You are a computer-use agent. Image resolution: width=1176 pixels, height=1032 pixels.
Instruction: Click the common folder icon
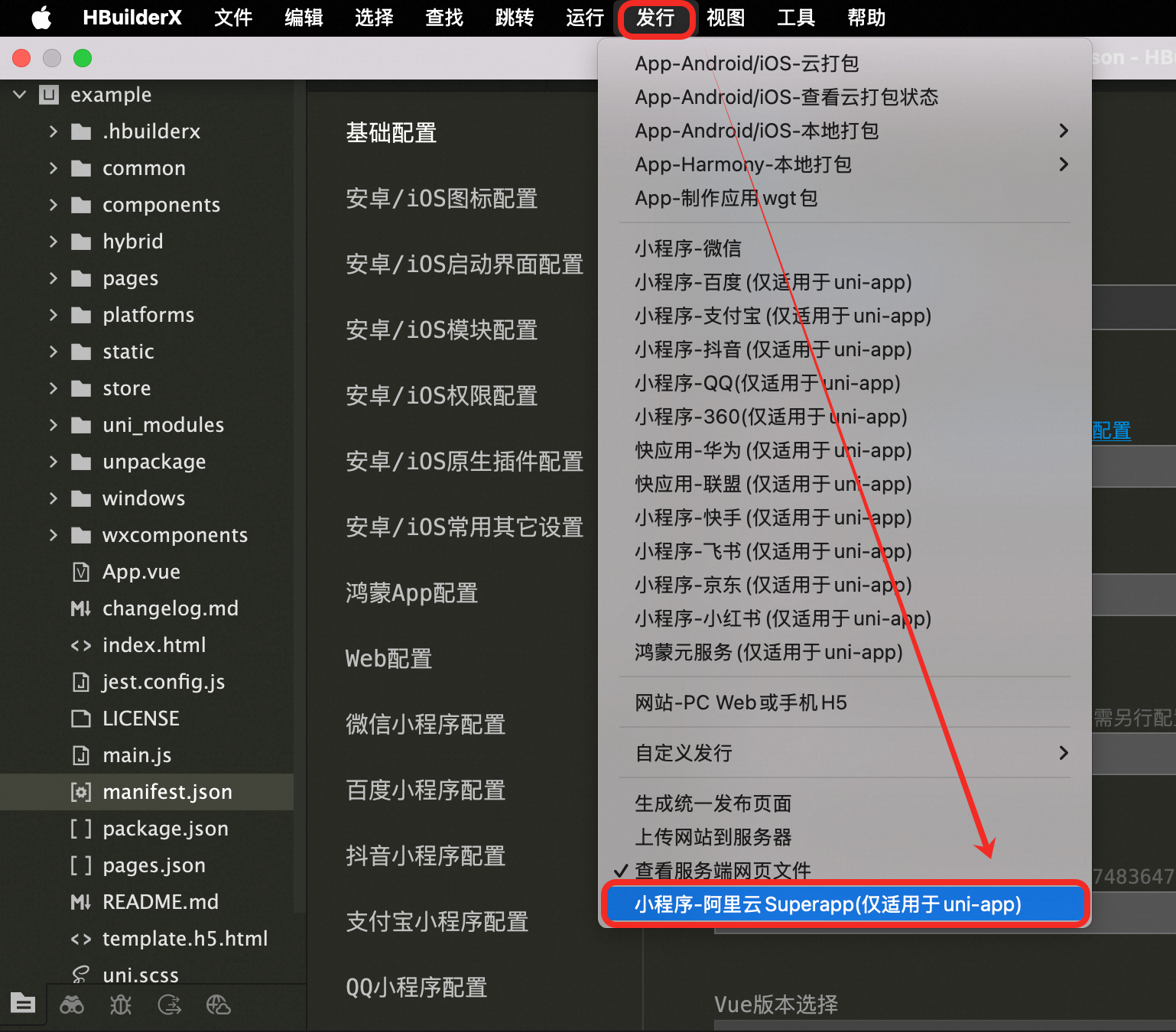pyautogui.click(x=81, y=168)
